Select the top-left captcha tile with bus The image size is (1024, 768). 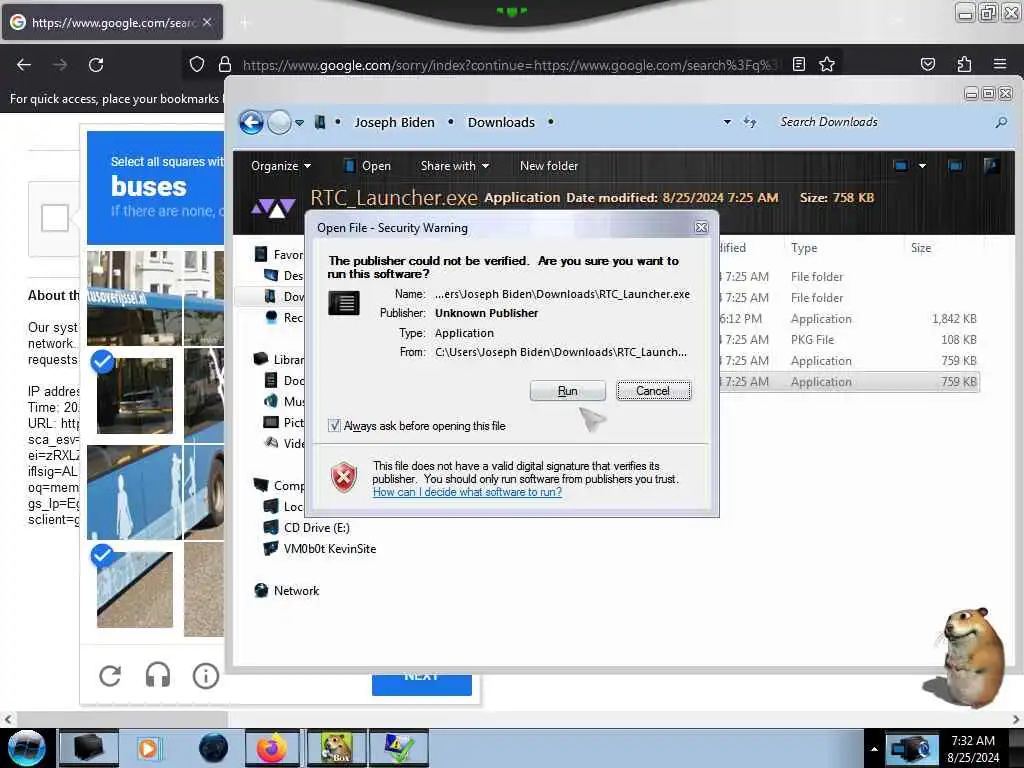click(135, 298)
